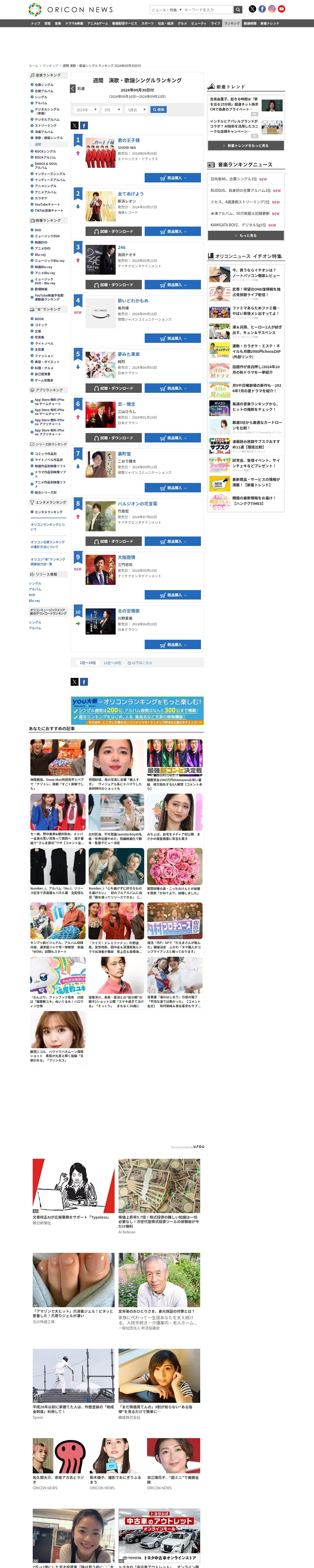Open オリコンランキングについて sidebar link
The height and width of the screenshot is (1568, 314).
click(x=48, y=527)
